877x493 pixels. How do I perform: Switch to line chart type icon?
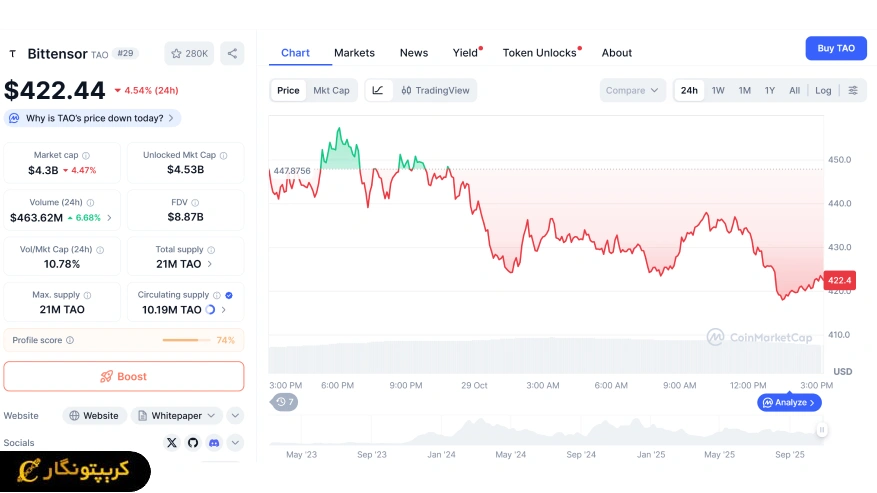[x=378, y=90]
